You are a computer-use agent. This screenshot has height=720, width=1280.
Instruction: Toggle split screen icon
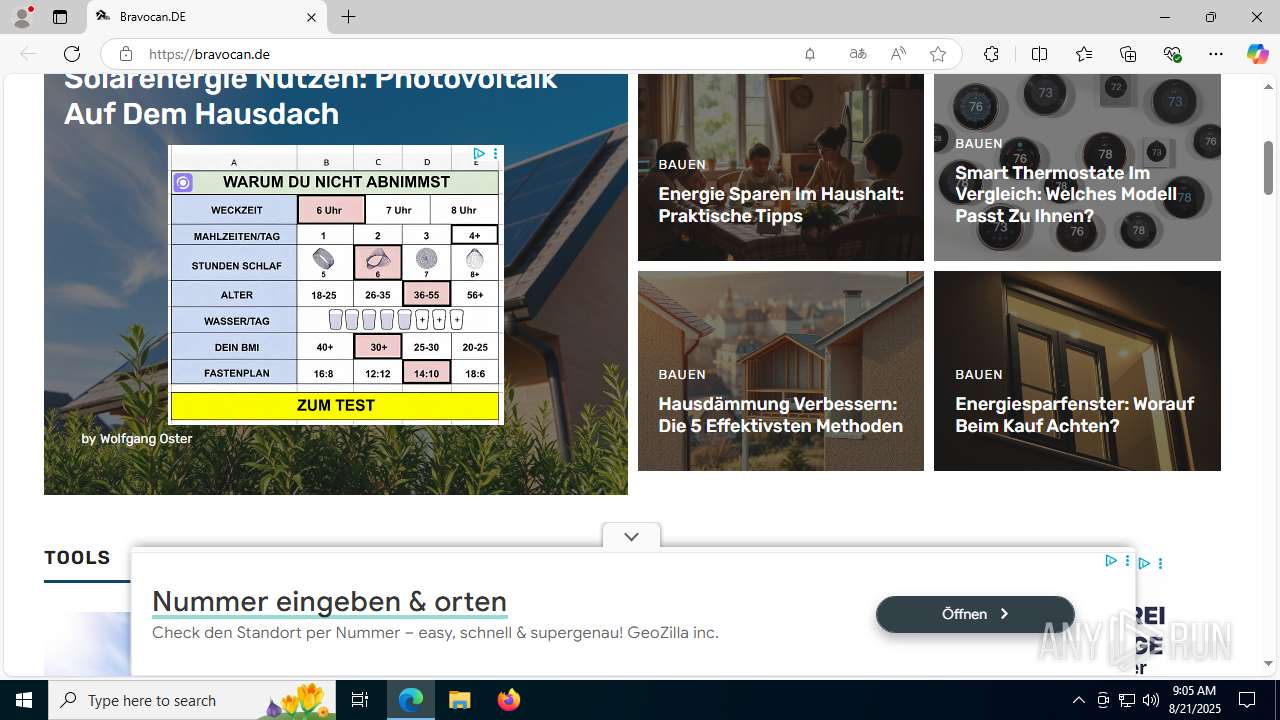(1039, 54)
